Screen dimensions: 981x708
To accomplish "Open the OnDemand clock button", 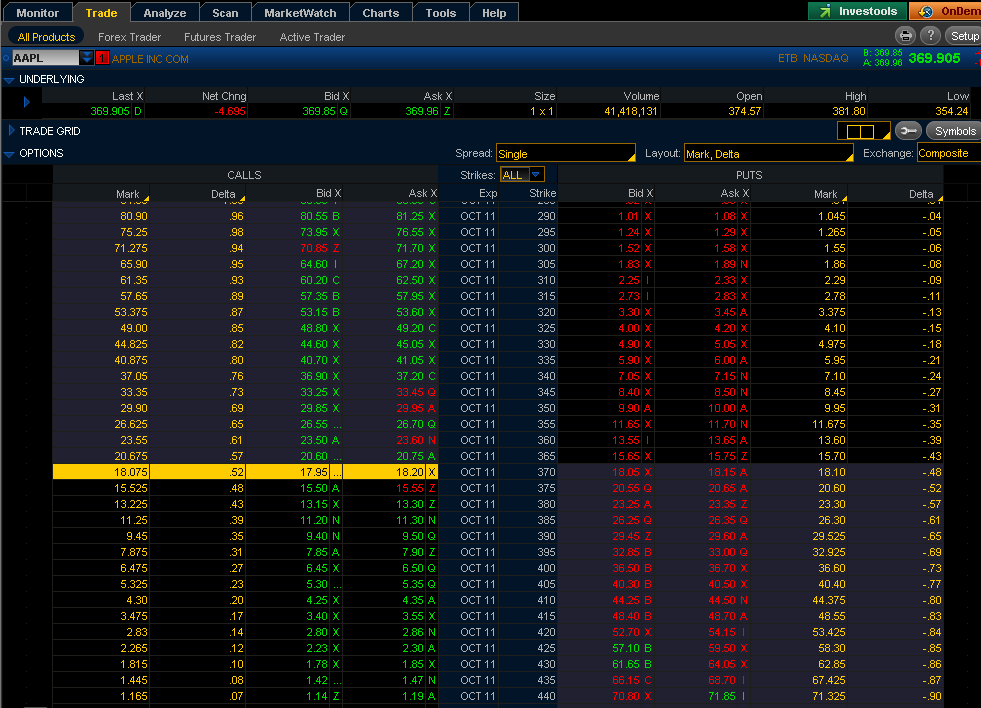I will coord(945,12).
